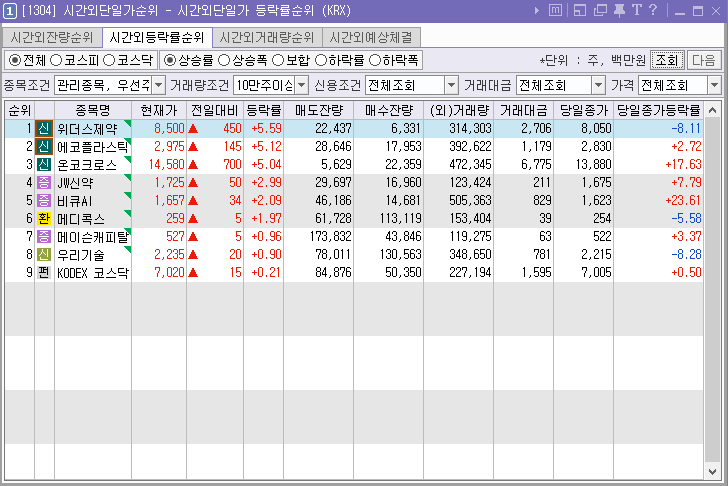This screenshot has width=728, height=486.
Task: Select the 상승폭 radio button
Action: (x=224, y=60)
